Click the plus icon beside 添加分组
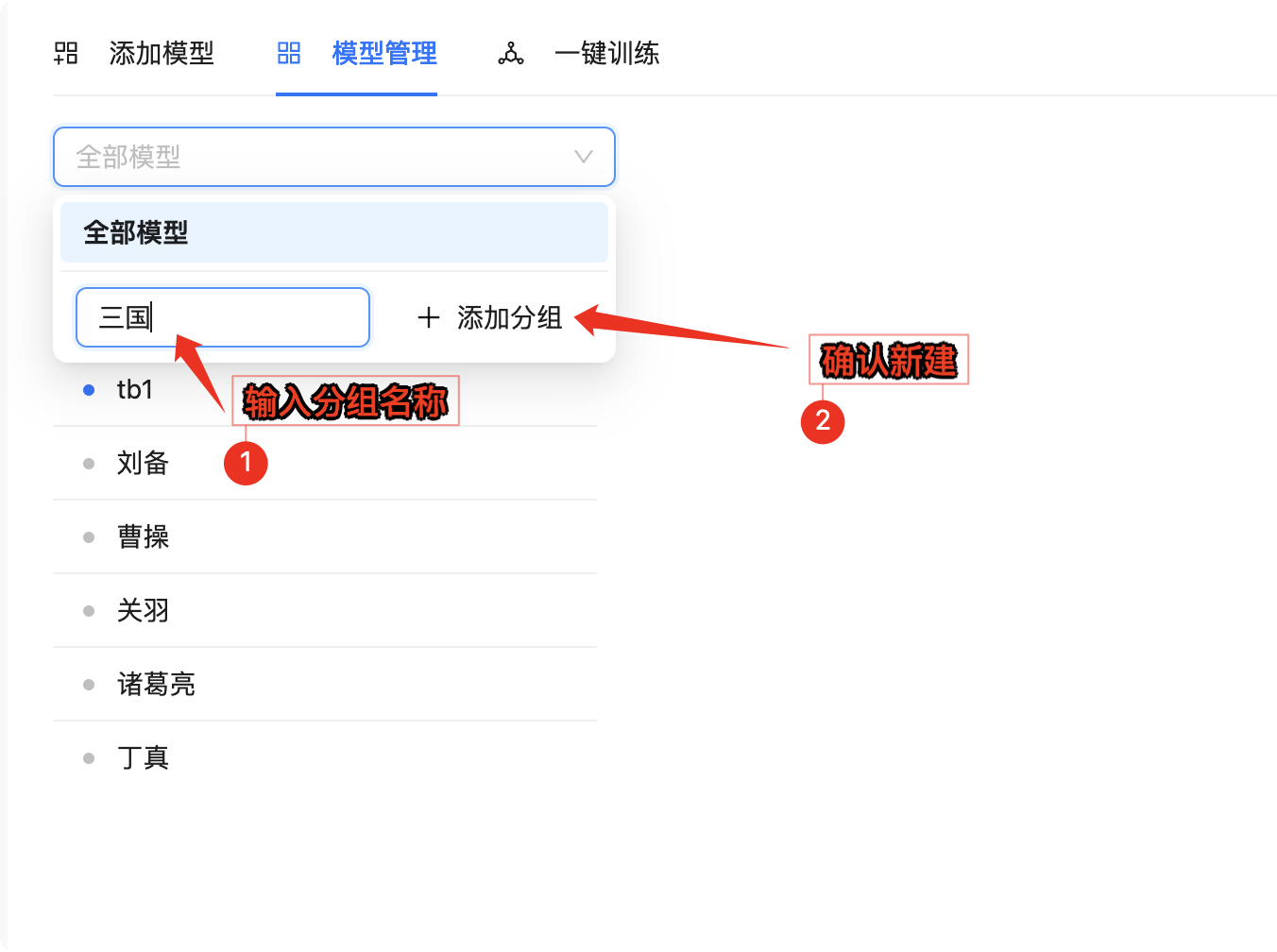 tap(429, 317)
